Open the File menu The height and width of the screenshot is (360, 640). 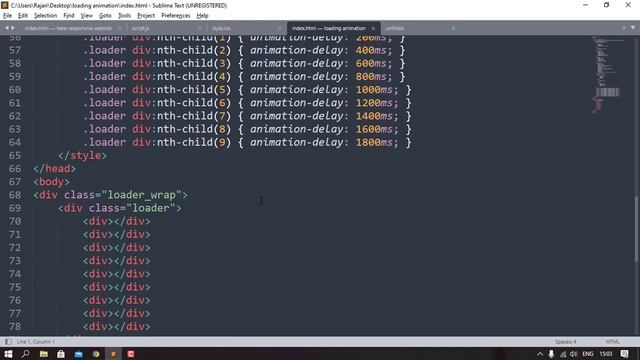(x=7, y=16)
